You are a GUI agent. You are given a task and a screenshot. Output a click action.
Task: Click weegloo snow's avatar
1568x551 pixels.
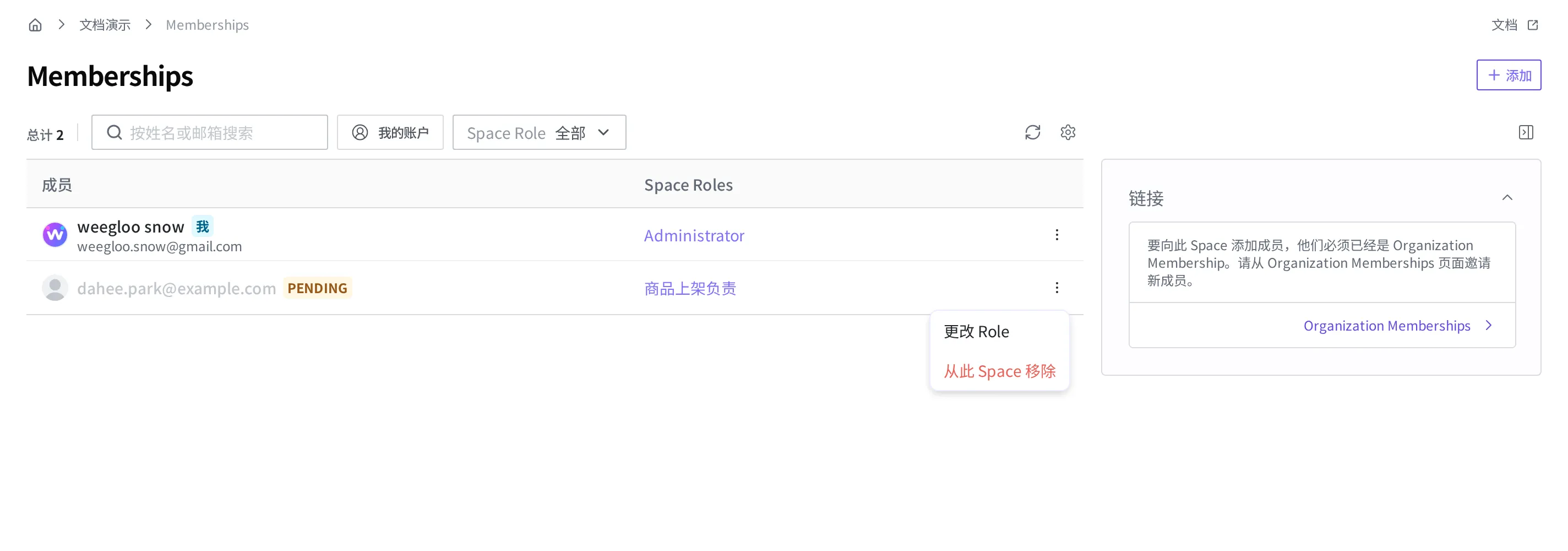click(x=55, y=235)
